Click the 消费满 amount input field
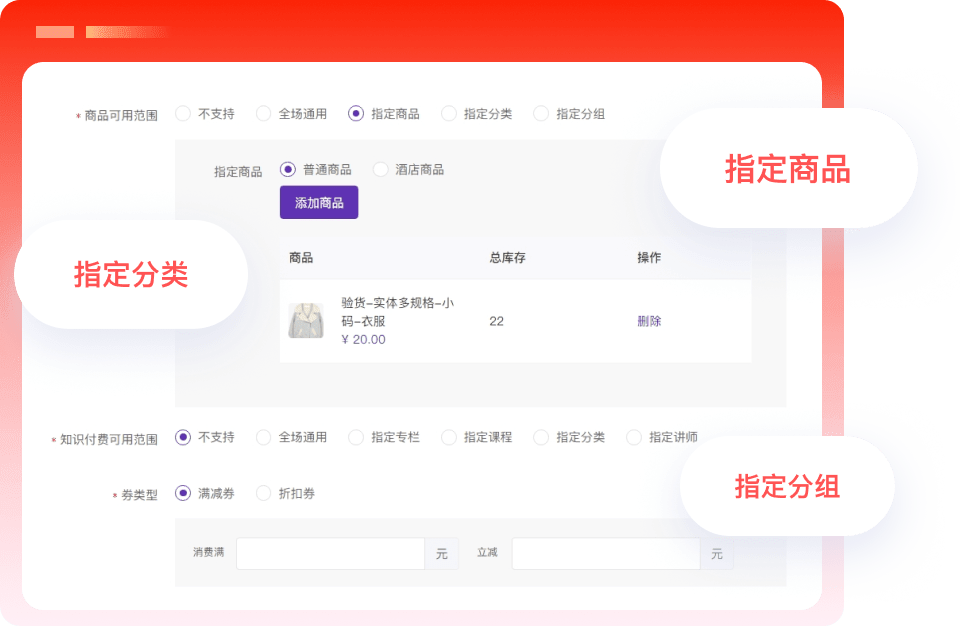The height and width of the screenshot is (626, 960). point(331,554)
